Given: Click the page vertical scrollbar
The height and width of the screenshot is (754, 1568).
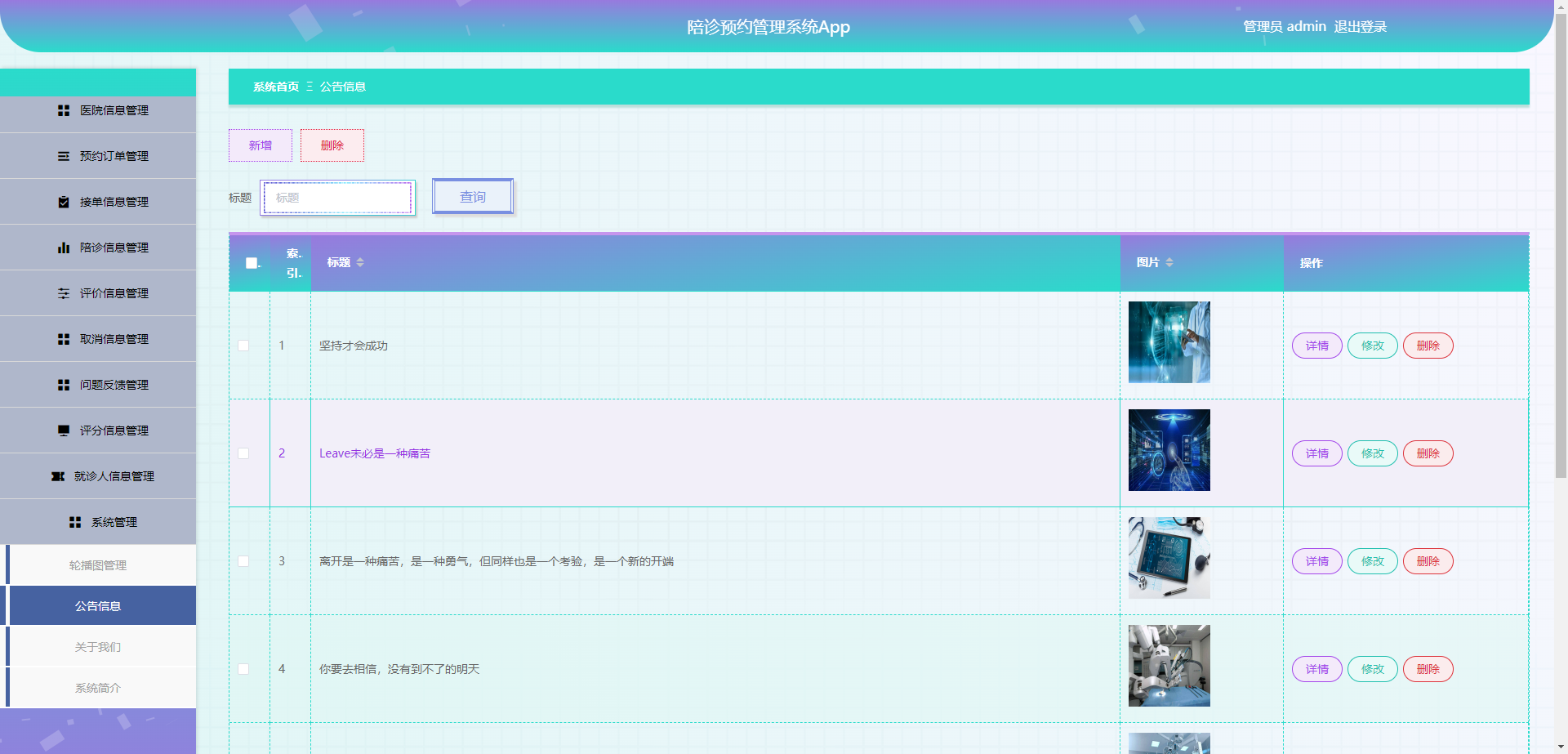Looking at the screenshot, I should coord(1561,245).
